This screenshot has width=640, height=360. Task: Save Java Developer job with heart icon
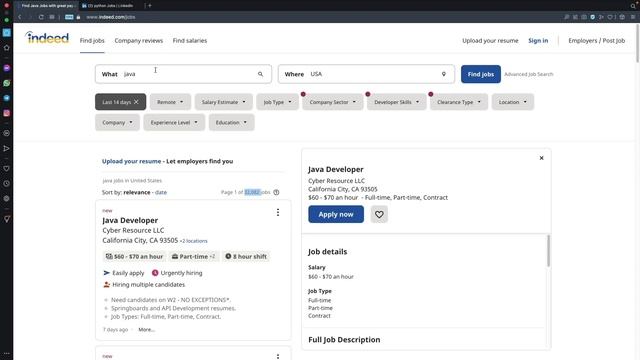379,214
